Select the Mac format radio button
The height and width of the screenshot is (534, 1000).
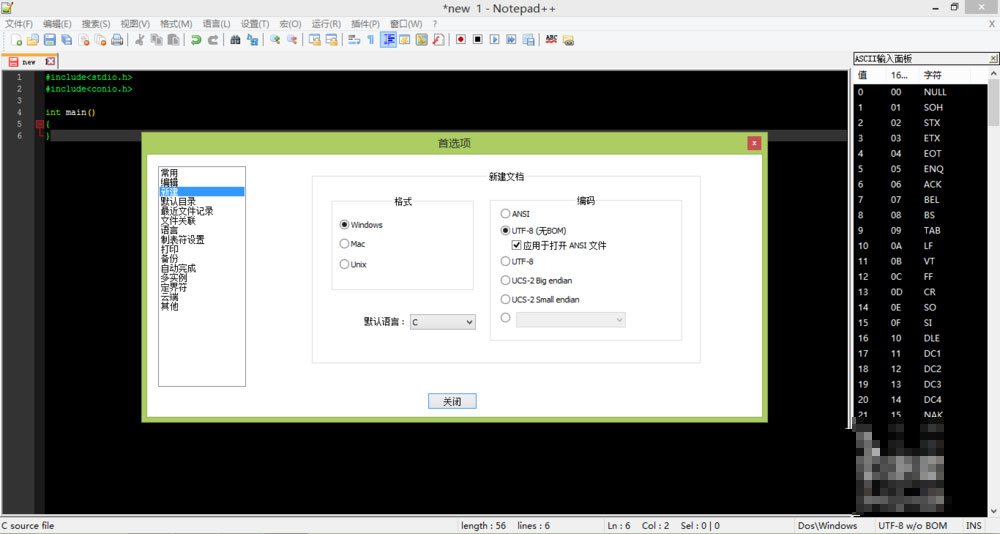pos(344,244)
